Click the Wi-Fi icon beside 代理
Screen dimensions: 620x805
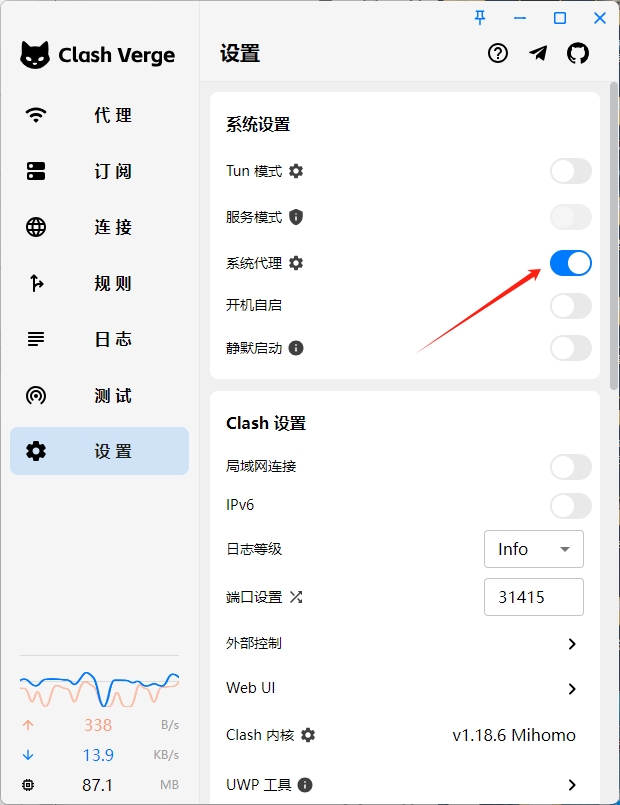(x=36, y=114)
